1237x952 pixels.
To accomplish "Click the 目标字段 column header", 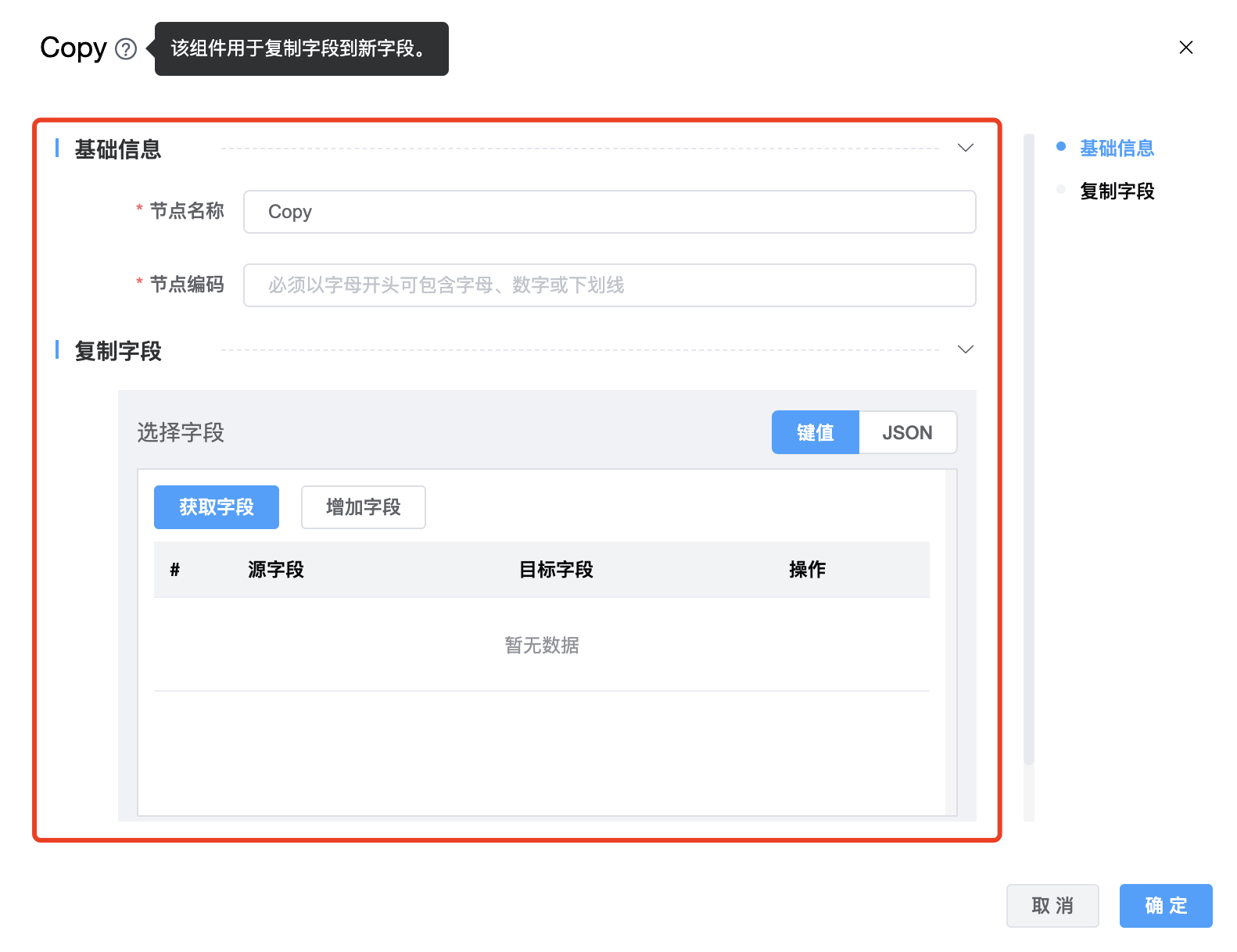I will coord(556,570).
